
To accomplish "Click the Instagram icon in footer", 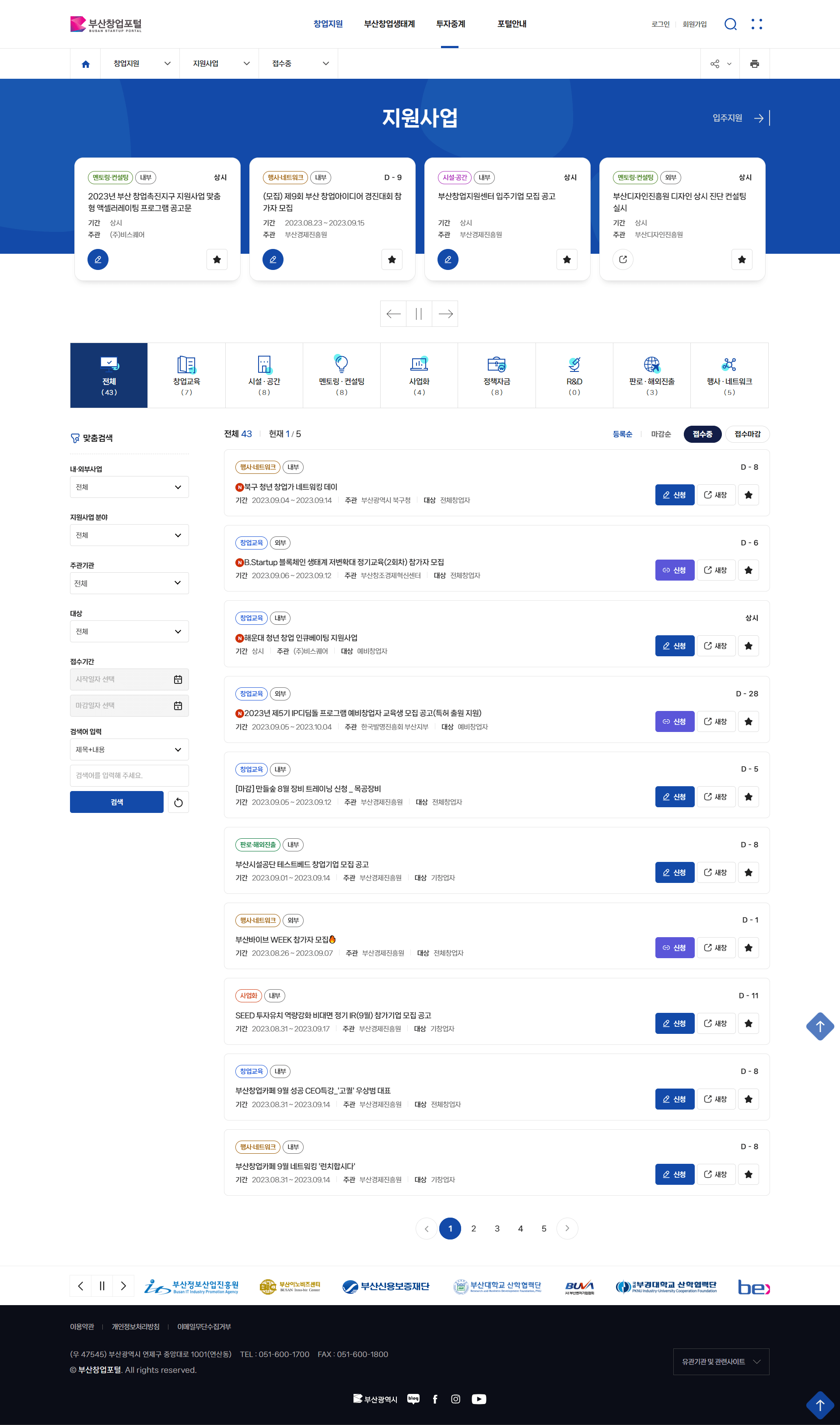I will point(455,1399).
